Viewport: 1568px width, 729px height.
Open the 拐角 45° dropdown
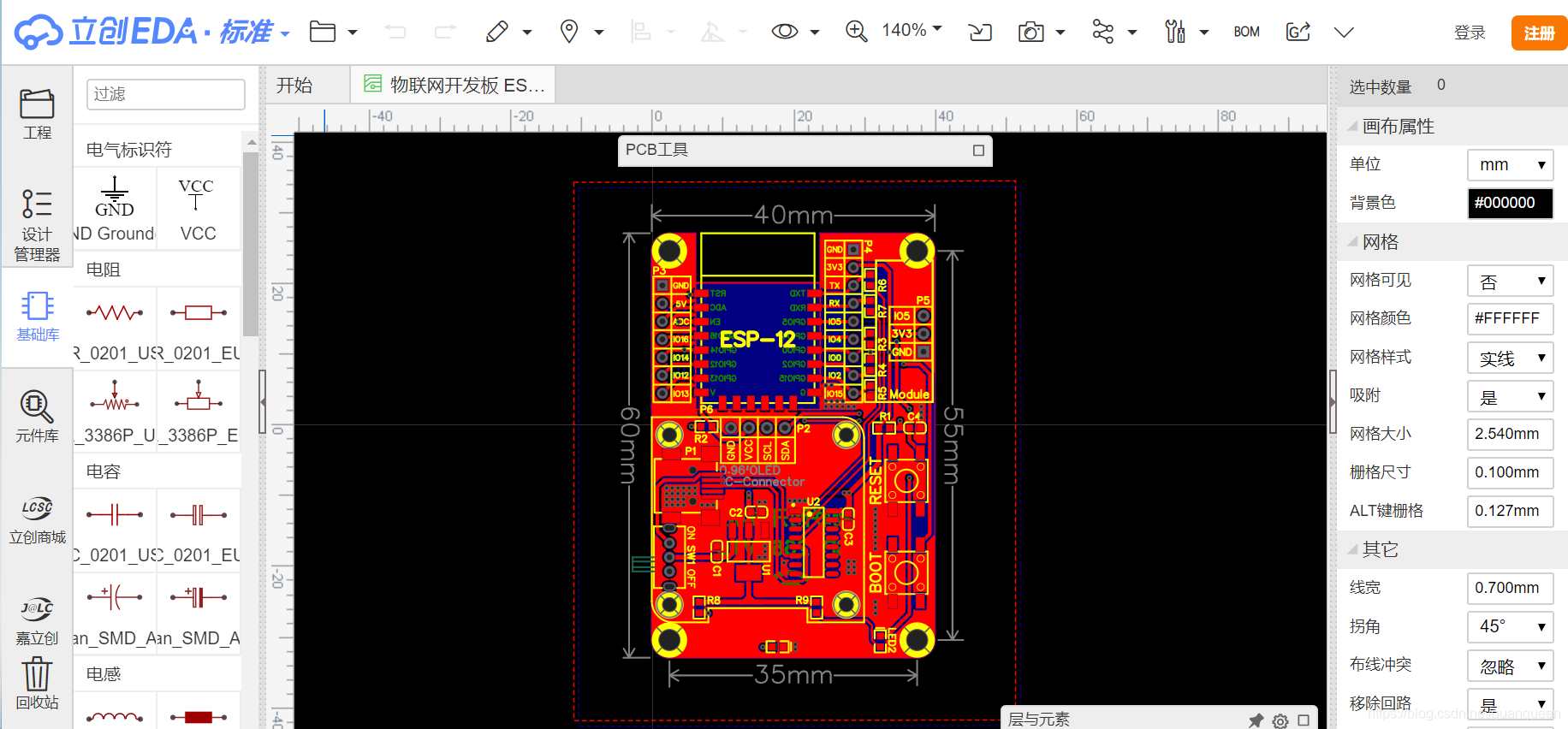(1510, 626)
